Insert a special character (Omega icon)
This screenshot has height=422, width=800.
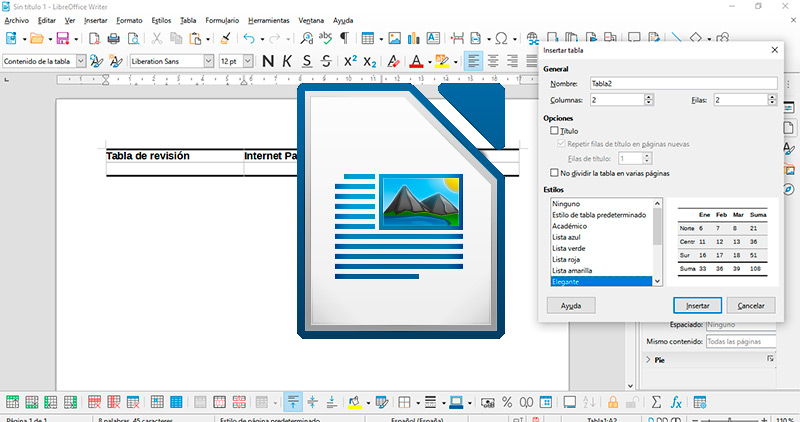502,38
